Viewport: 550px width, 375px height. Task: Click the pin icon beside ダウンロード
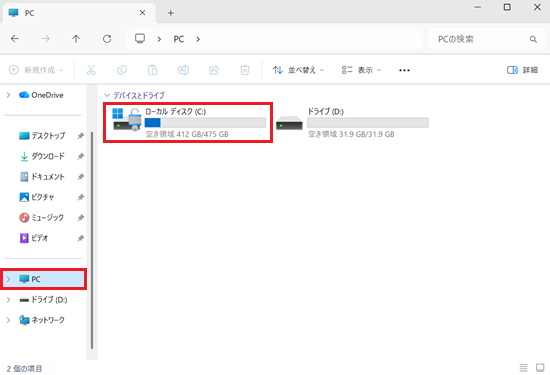click(x=81, y=156)
